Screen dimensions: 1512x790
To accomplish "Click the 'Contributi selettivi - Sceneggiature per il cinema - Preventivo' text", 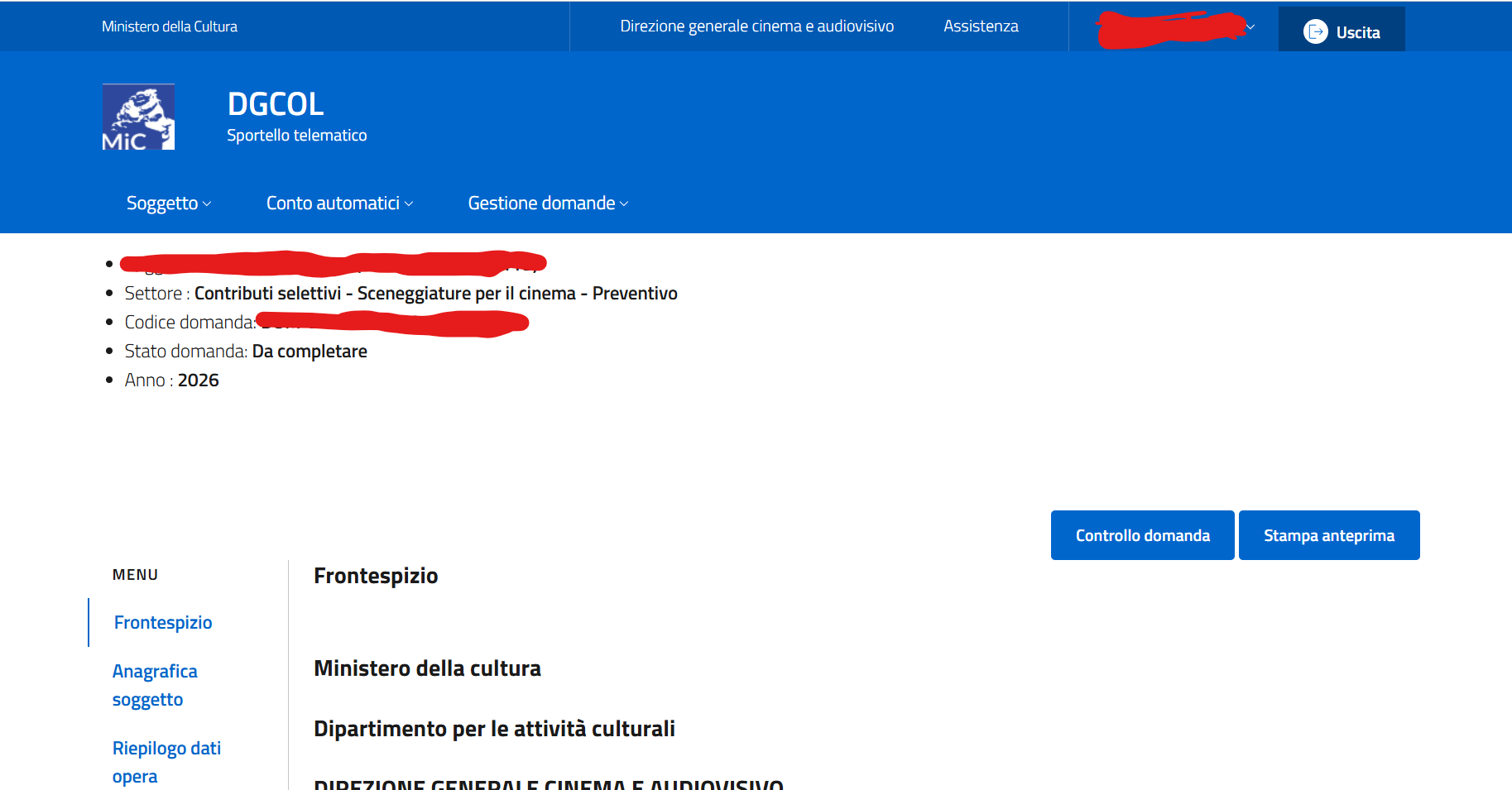I will (x=436, y=294).
